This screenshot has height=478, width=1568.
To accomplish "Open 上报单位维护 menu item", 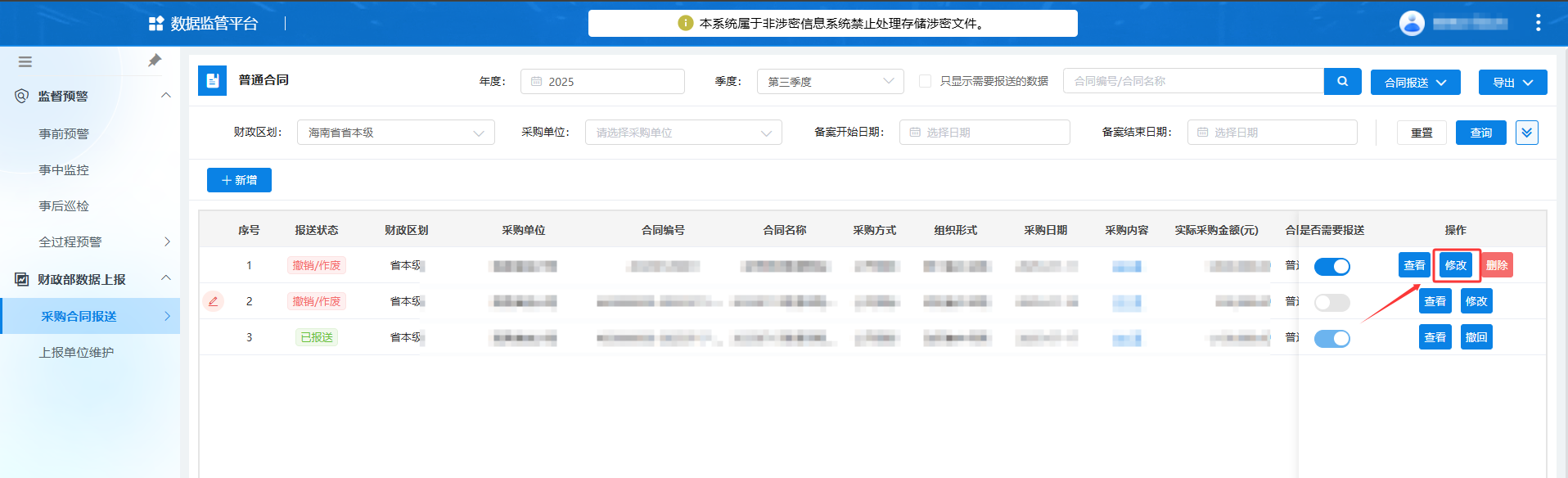I will pyautogui.click(x=76, y=353).
